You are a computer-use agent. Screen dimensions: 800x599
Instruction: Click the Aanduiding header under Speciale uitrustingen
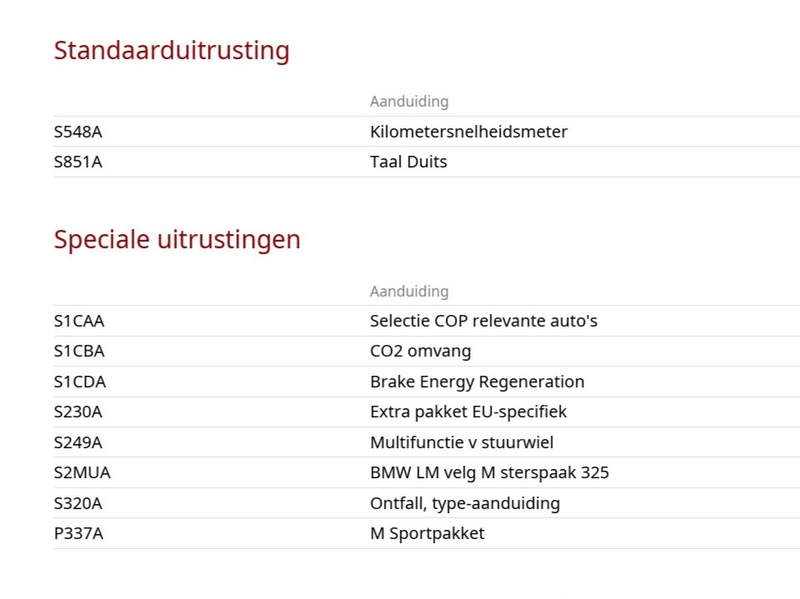coord(409,291)
